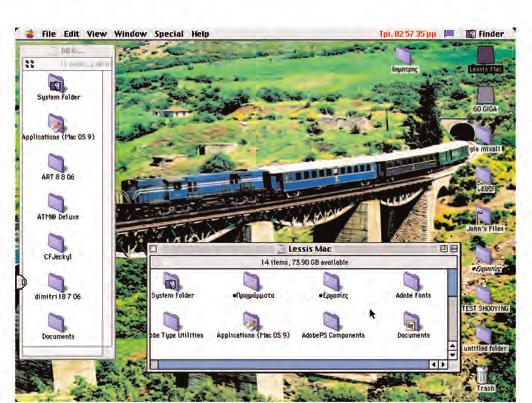Select the 60 GIGA drive icon
The width and height of the screenshot is (532, 403).
point(485,99)
